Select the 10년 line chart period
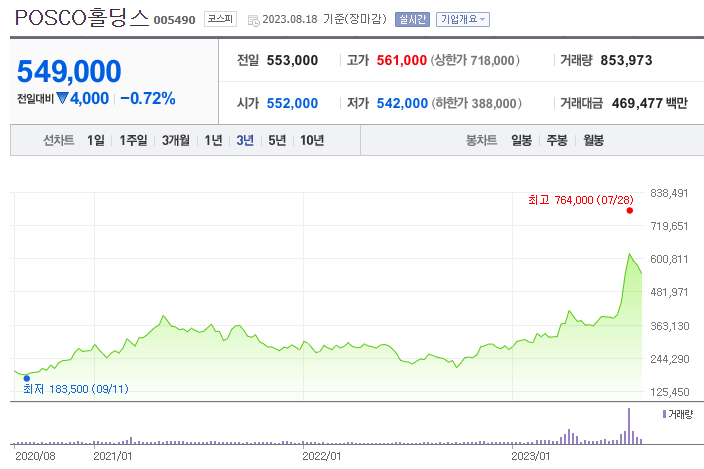 312,140
